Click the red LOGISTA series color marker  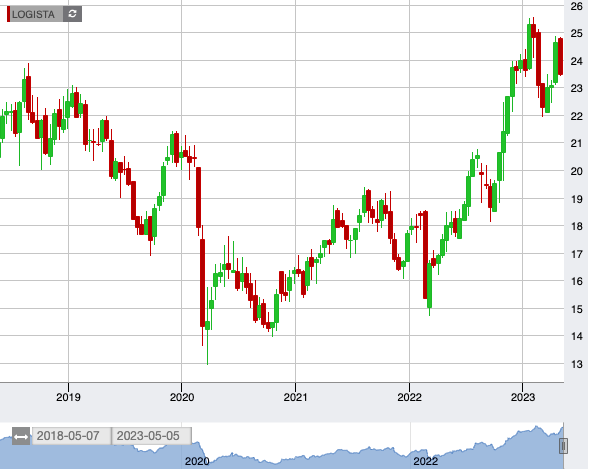[x=8, y=14]
